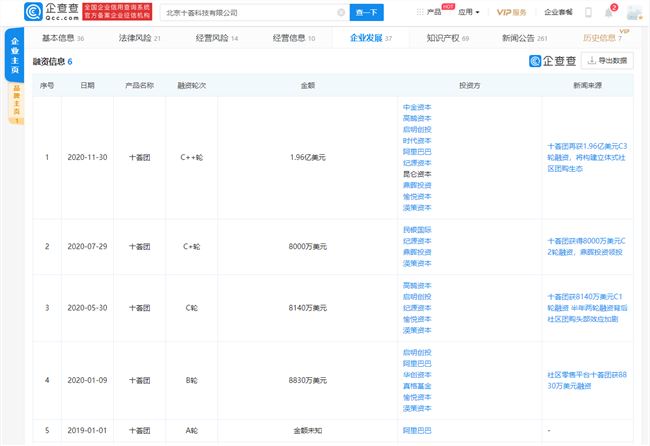Open the 产品 menu
Viewport: 650px width, 446px height.
pyautogui.click(x=434, y=12)
